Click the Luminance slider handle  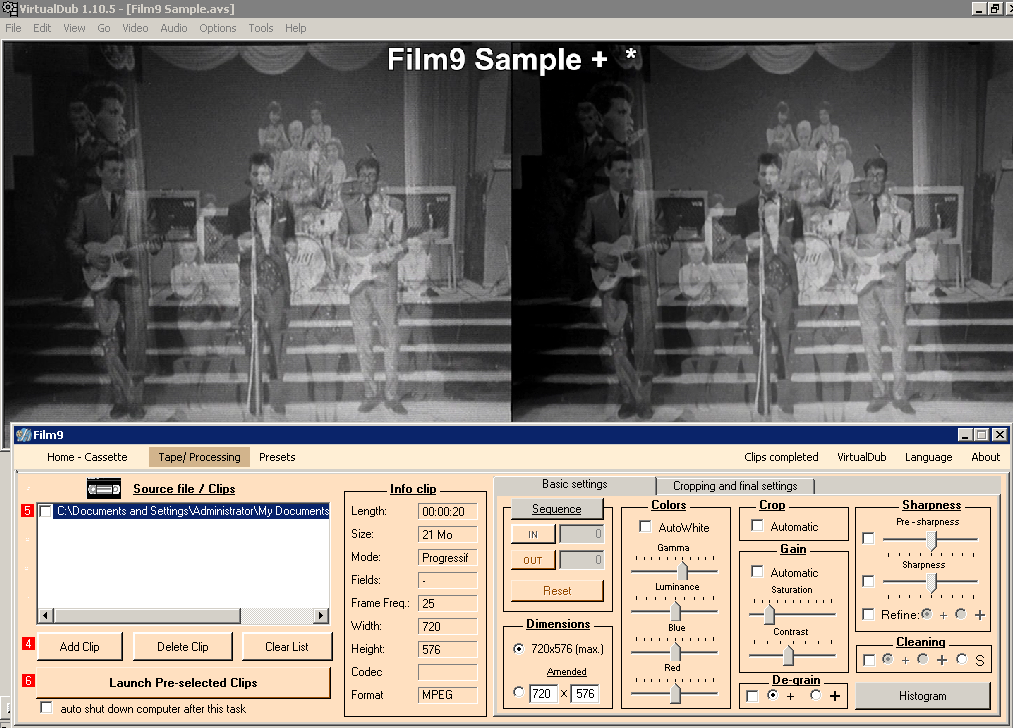point(675,610)
